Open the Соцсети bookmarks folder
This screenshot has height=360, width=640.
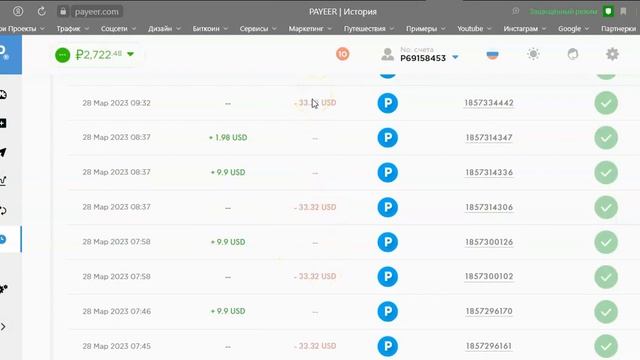pos(118,29)
